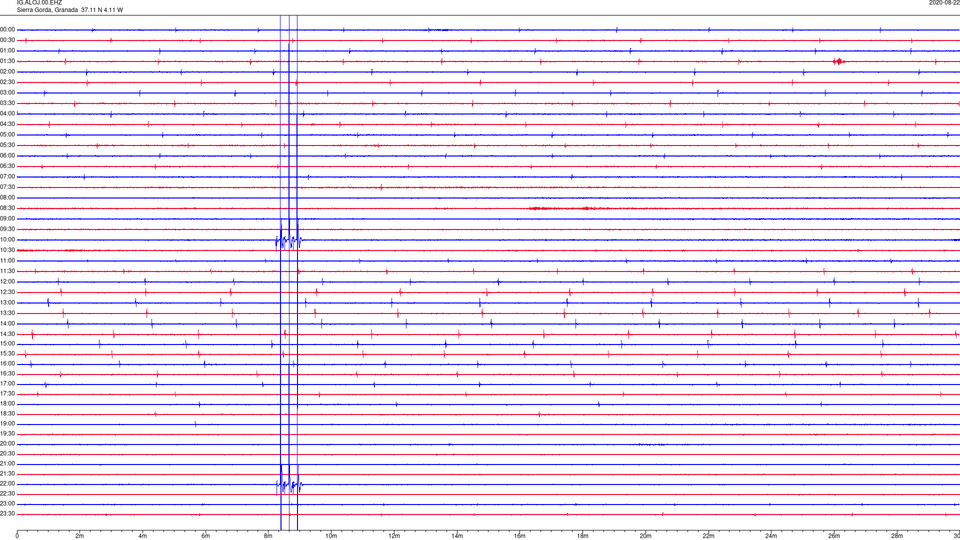This screenshot has height=540, width=960.
Task: Click the 28m tick on the time axis
Action: [897, 536]
